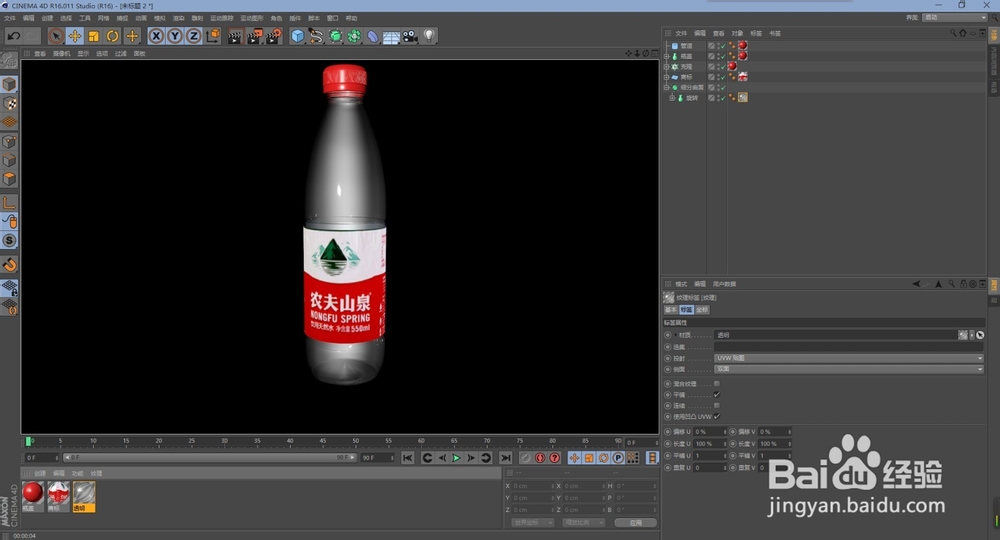The height and width of the screenshot is (540, 1000).
Task: Open the interface layout dropdown top right
Action: (x=954, y=17)
